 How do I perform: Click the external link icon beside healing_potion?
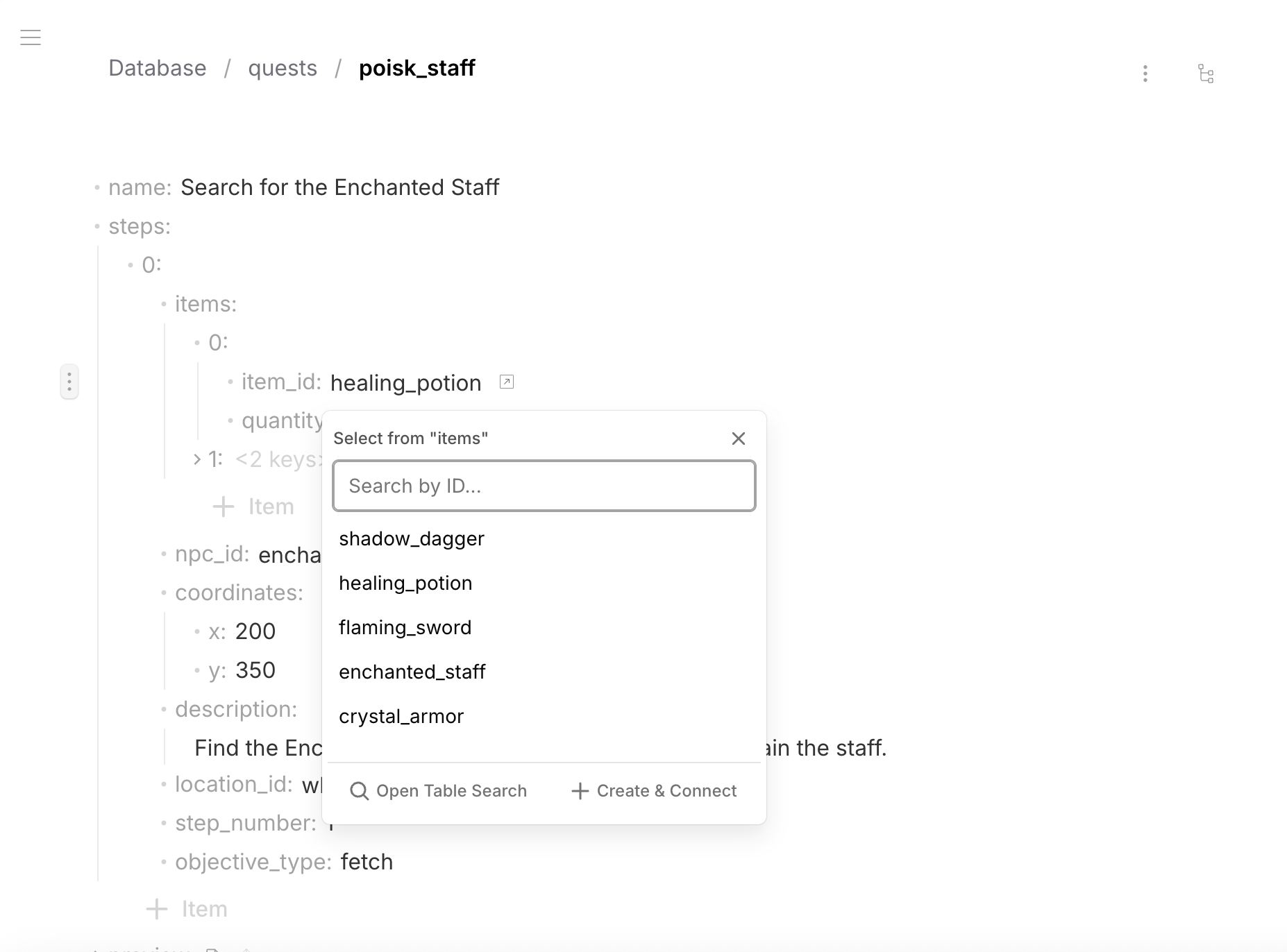pos(506,382)
